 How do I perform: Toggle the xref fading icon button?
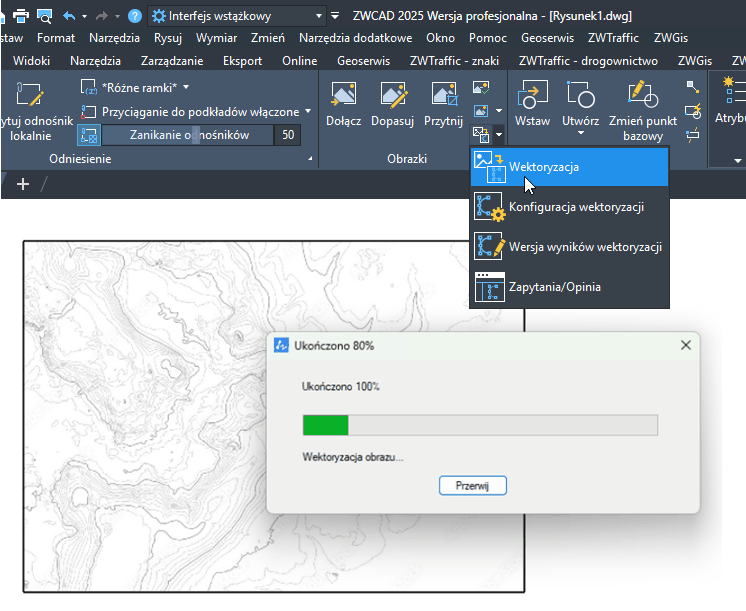click(x=88, y=135)
